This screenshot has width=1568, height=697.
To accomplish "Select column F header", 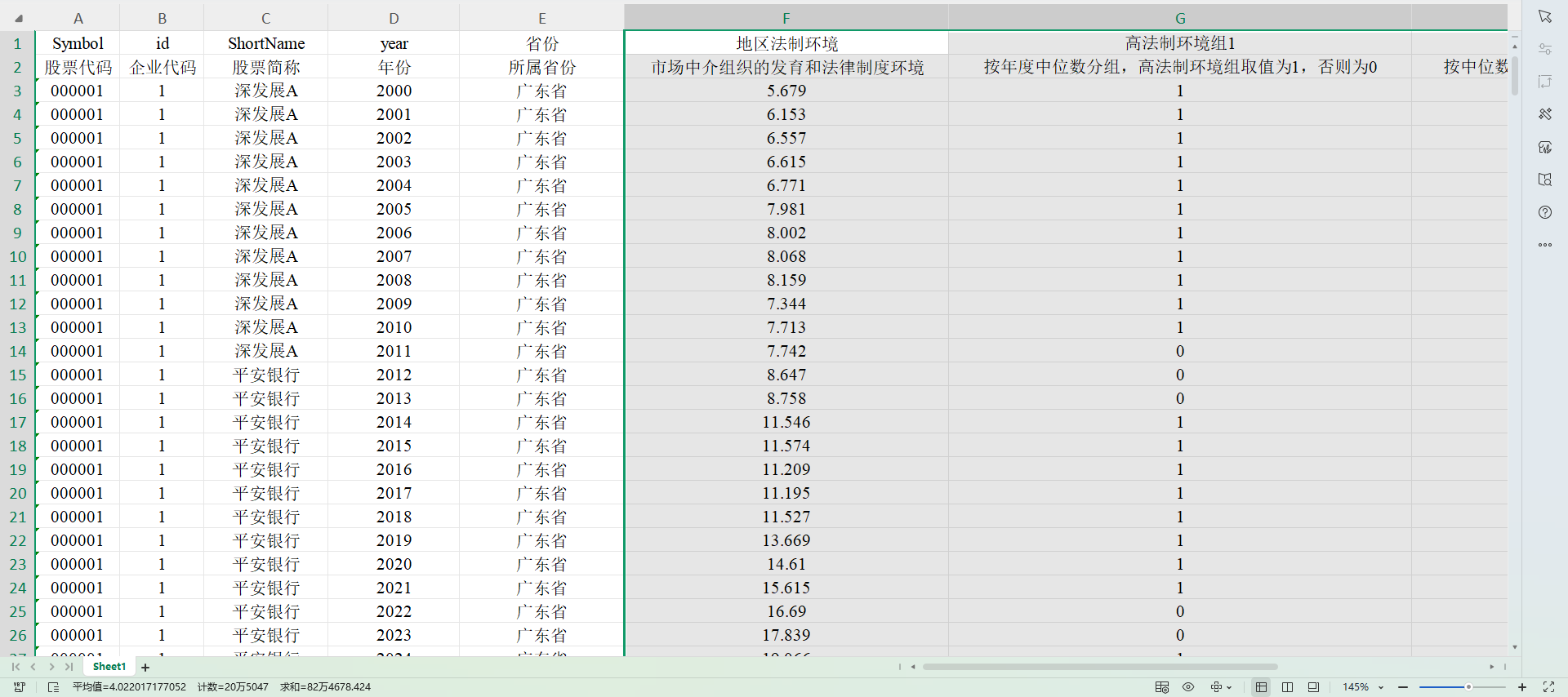I will point(786,18).
